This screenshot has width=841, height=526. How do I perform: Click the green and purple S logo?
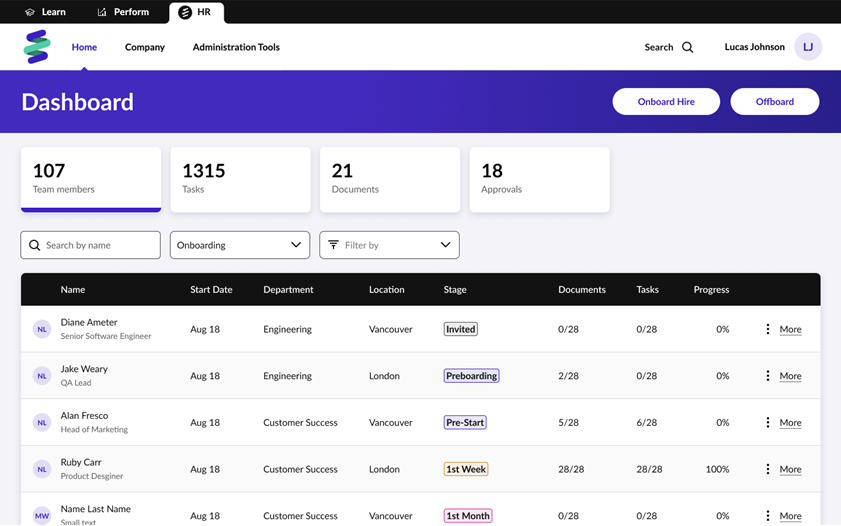point(37,47)
